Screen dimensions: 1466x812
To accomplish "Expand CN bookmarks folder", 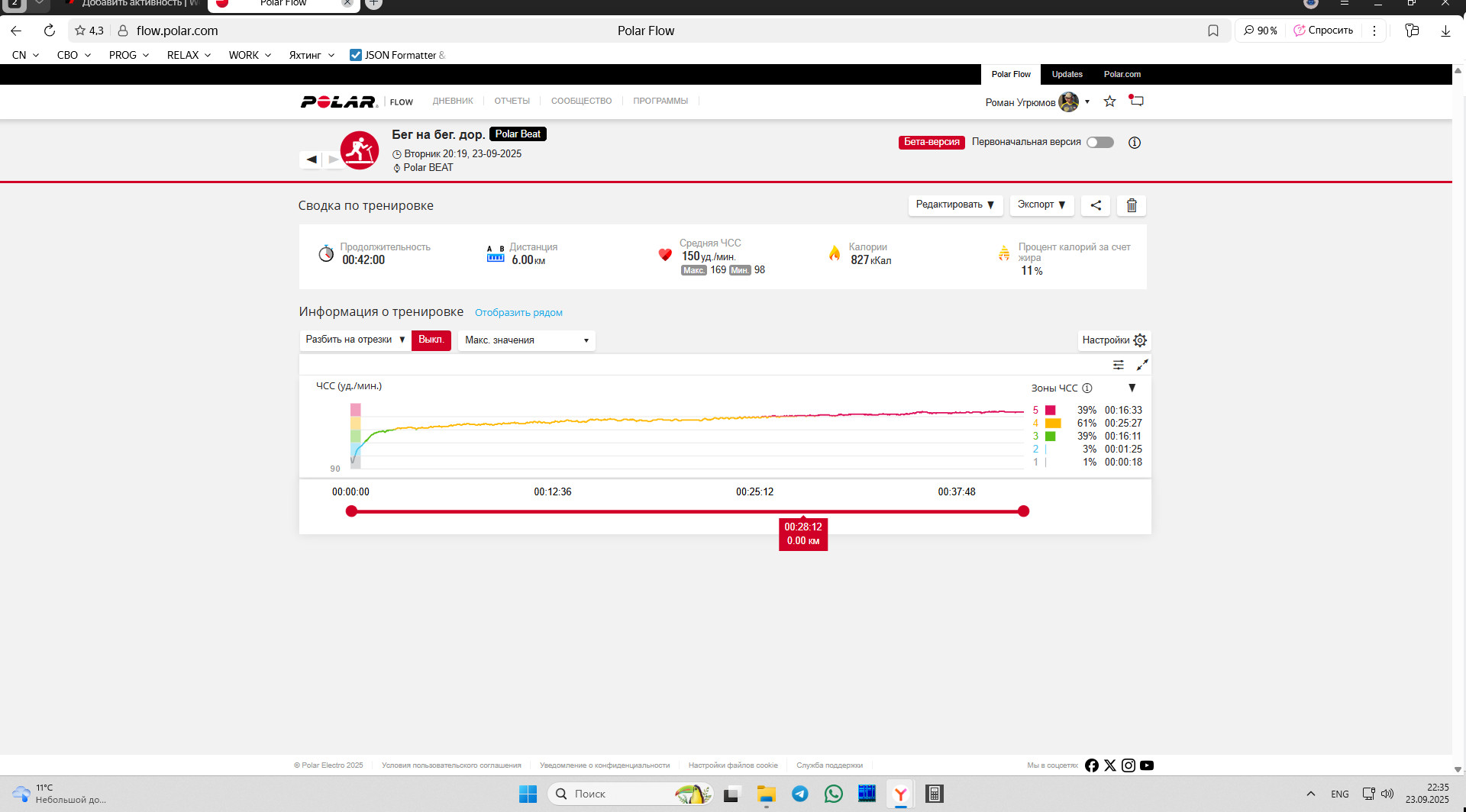I will coord(25,55).
